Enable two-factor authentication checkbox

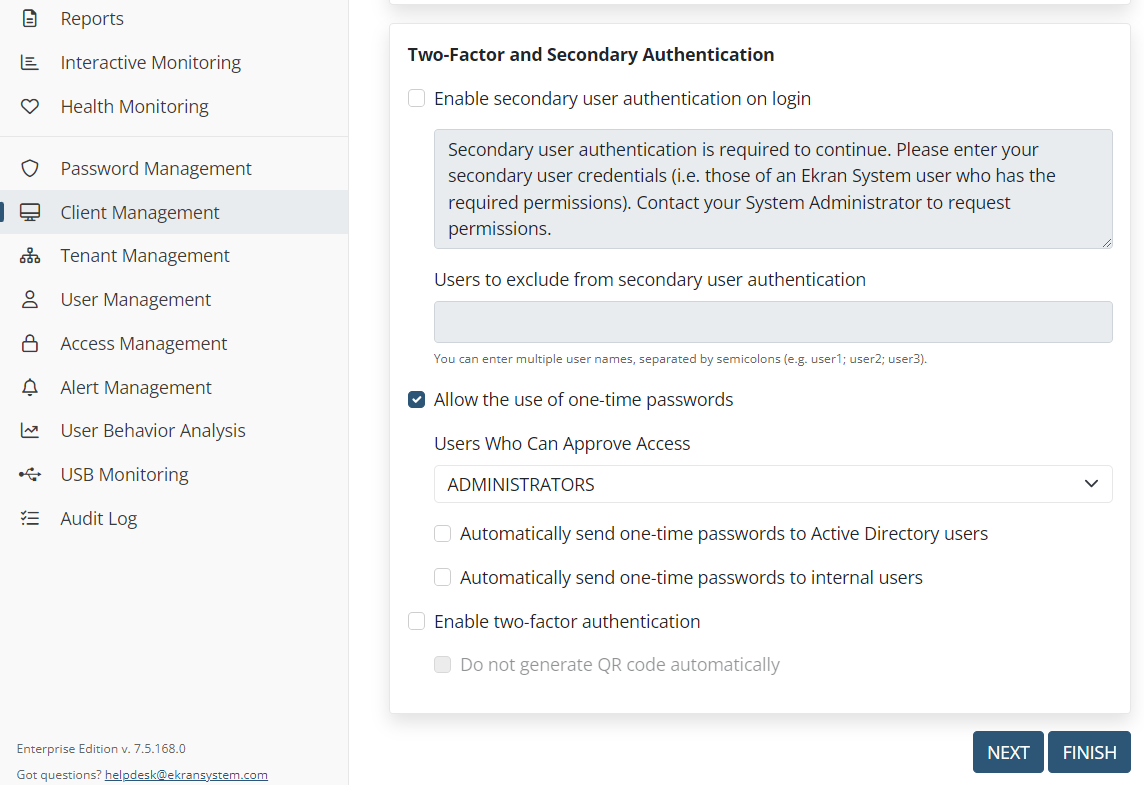tap(417, 622)
